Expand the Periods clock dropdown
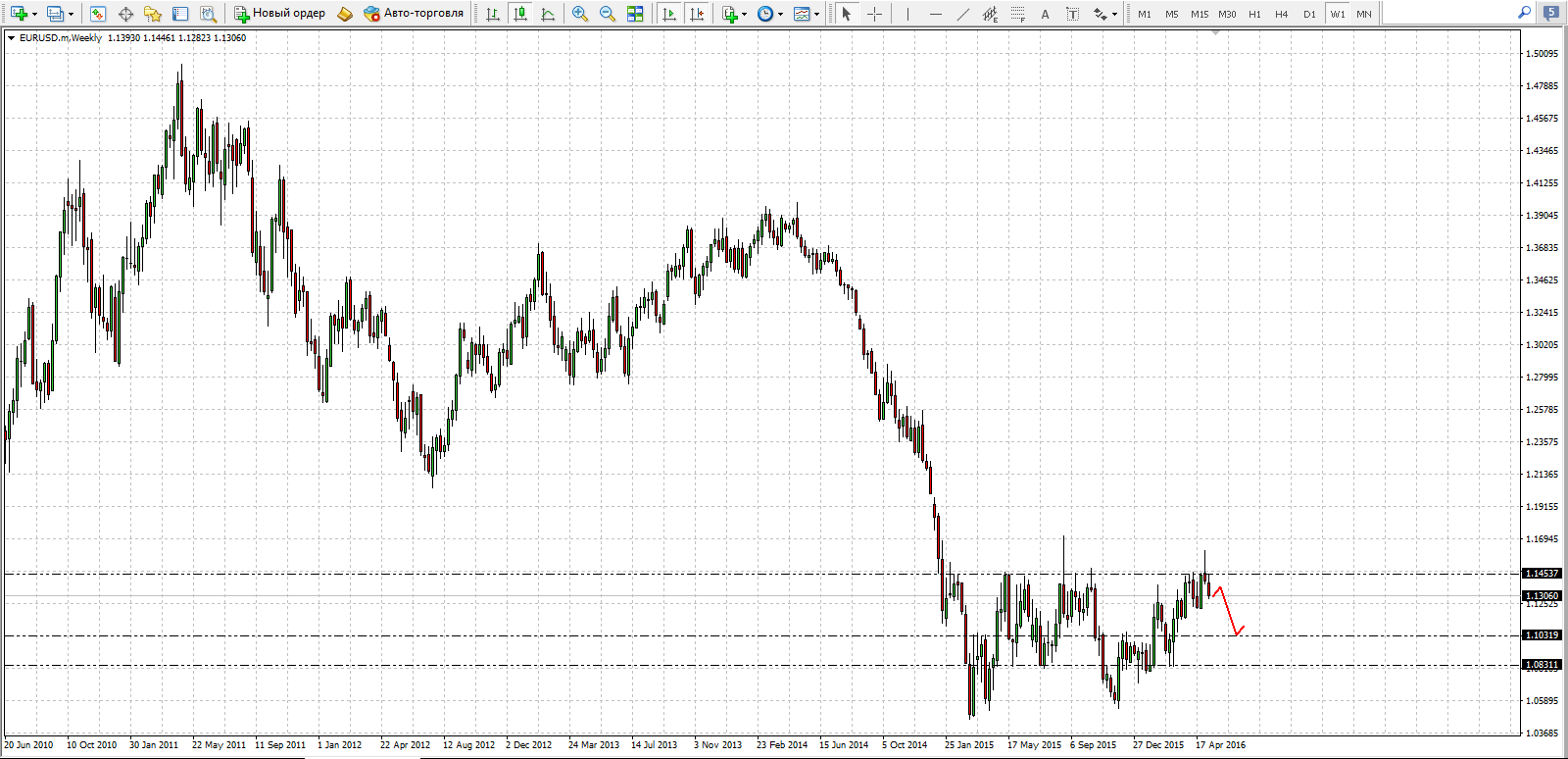Viewport: 1568px width, 759px height. point(780,14)
